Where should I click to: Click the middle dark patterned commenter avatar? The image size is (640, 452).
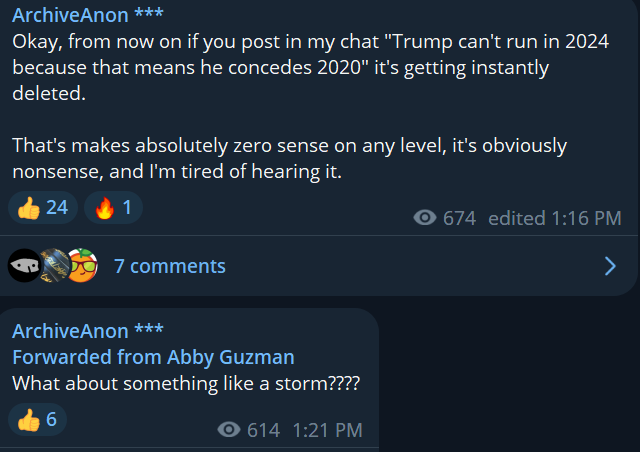55,266
